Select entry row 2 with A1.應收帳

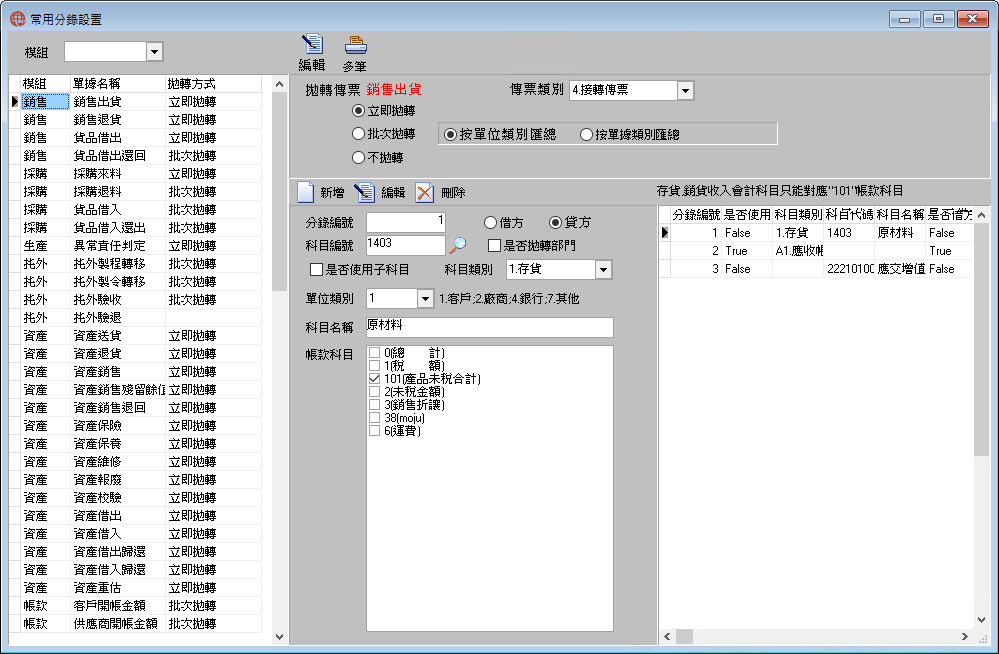816,251
